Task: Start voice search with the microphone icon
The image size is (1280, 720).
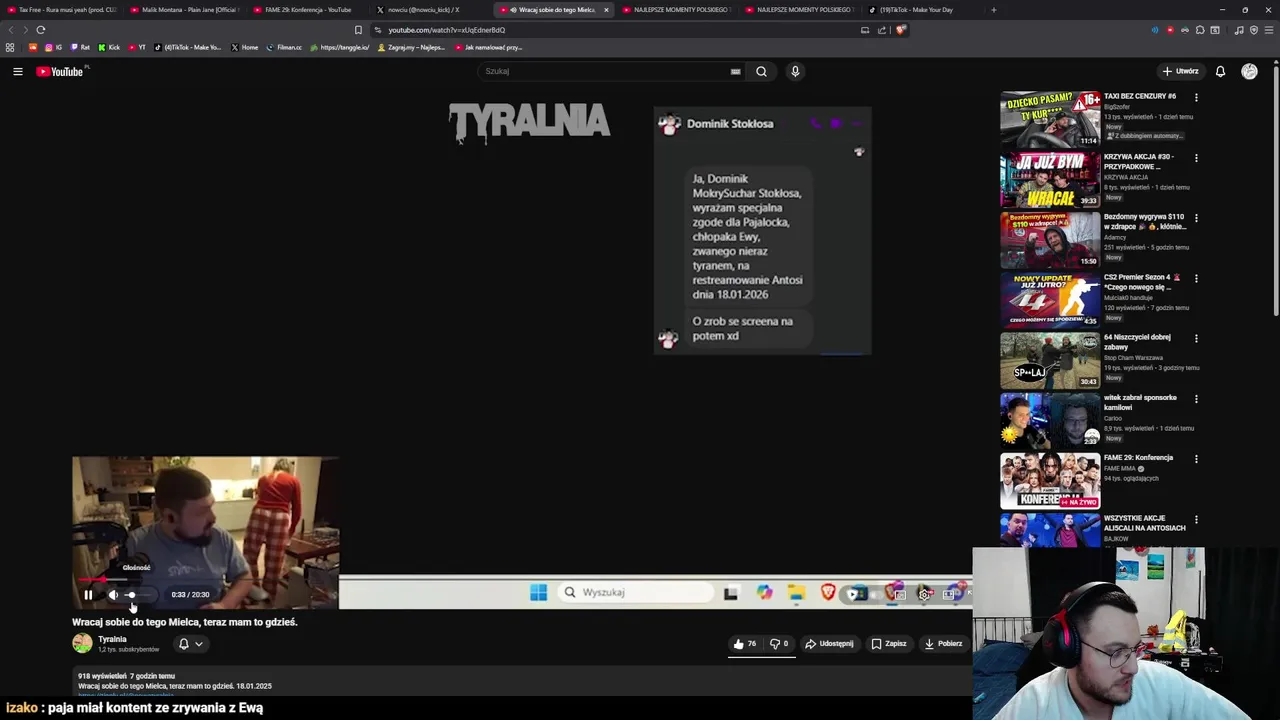Action: point(795,71)
